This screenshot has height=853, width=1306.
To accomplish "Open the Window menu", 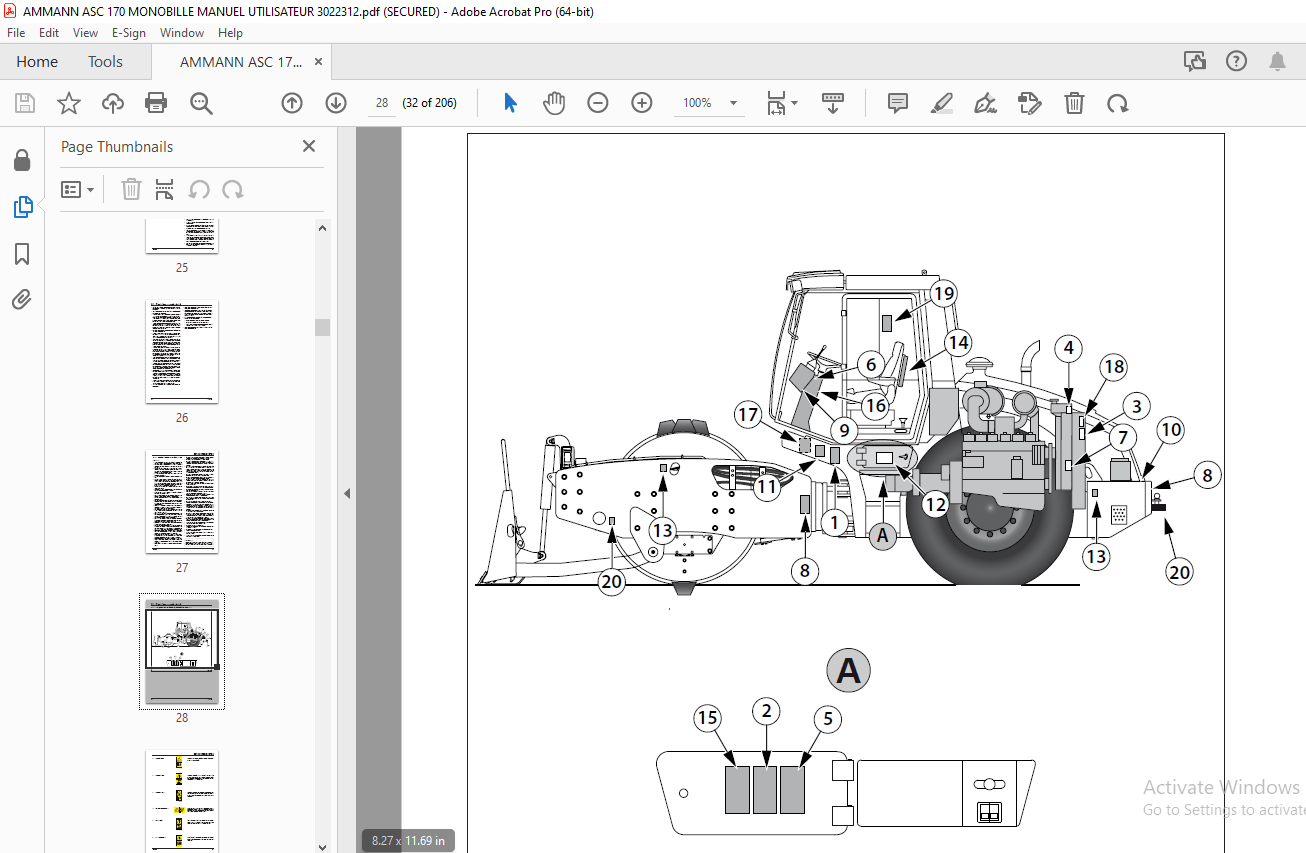I will click(x=182, y=33).
